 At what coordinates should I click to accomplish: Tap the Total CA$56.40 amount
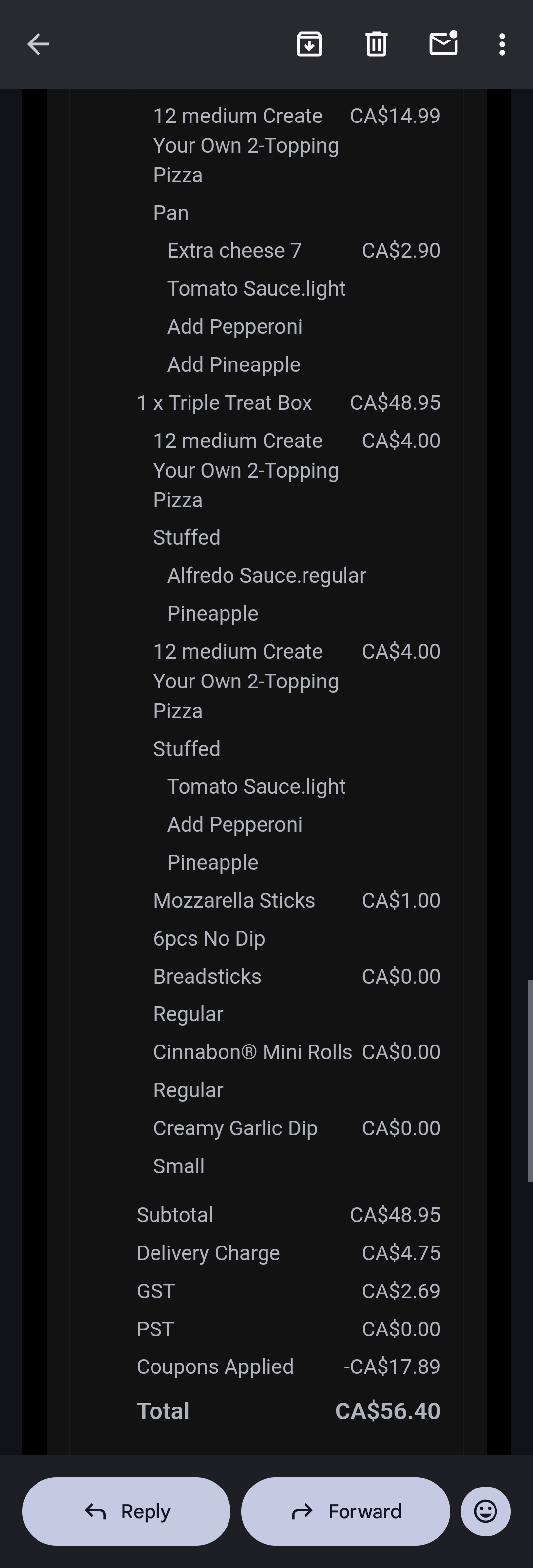tap(387, 1411)
